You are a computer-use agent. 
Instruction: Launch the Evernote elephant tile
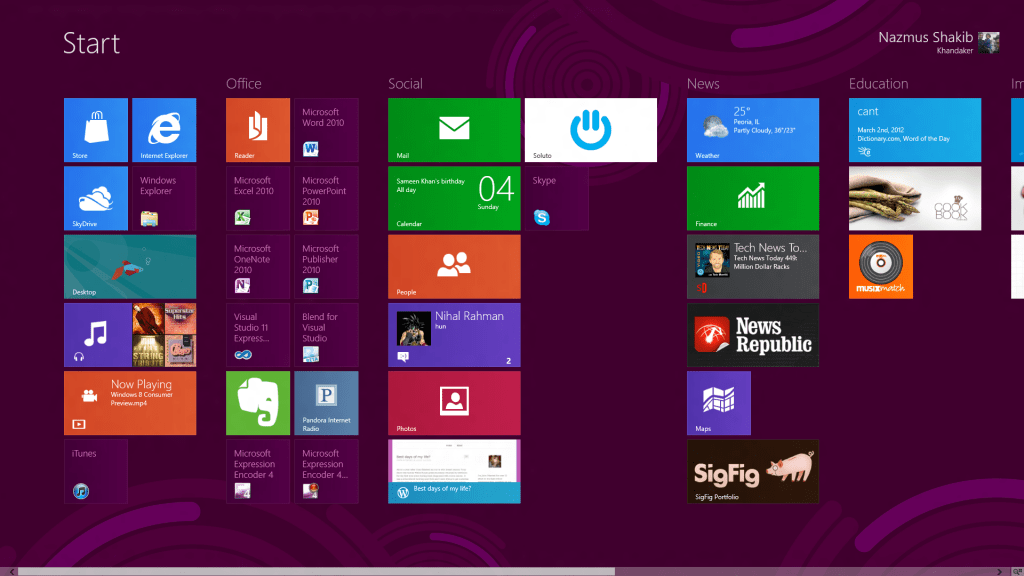[258, 403]
